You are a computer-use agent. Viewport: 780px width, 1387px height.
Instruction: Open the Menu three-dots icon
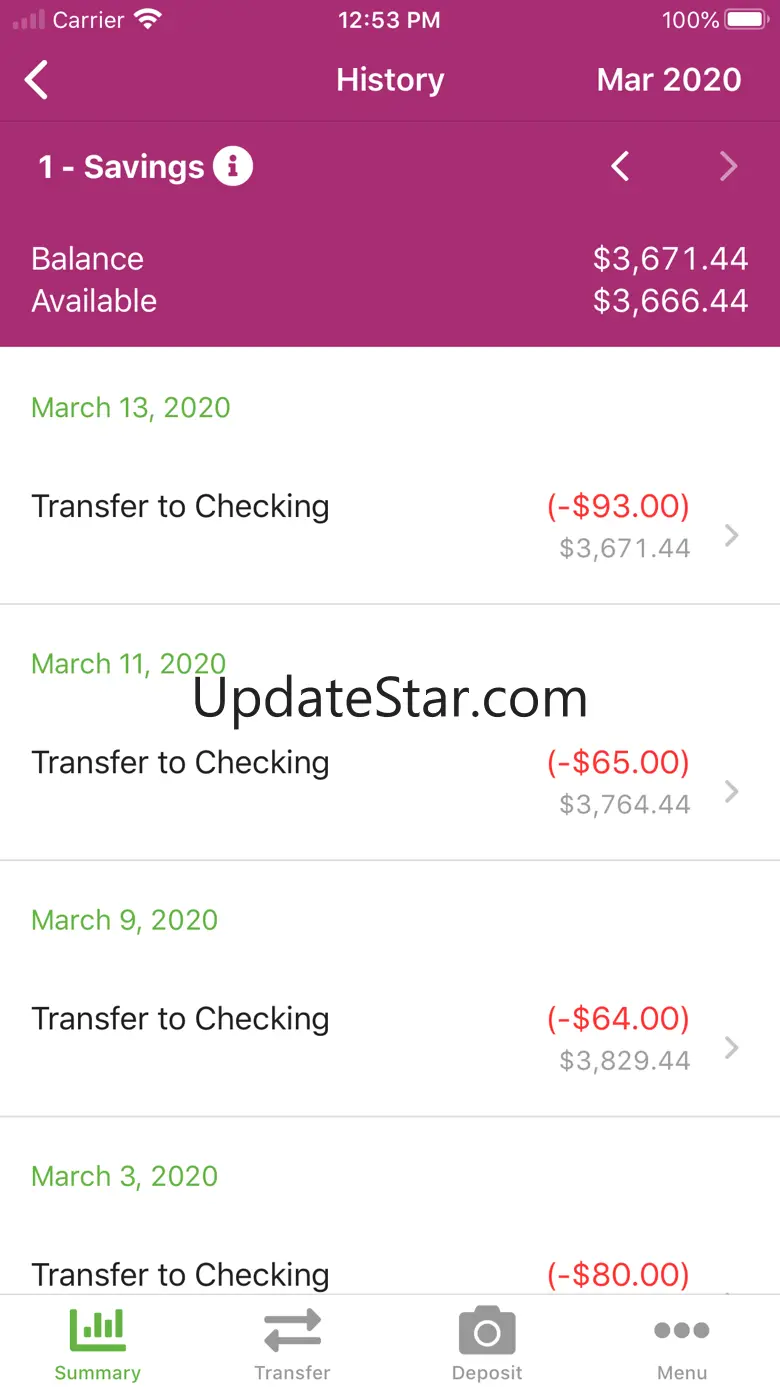pos(682,1330)
